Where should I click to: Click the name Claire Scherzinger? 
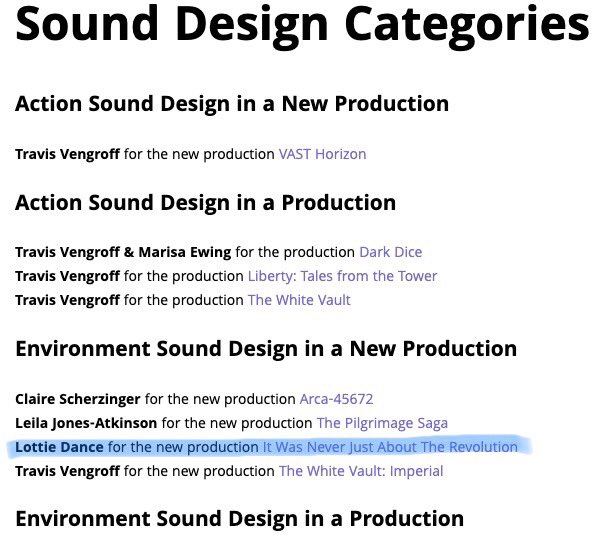click(78, 399)
